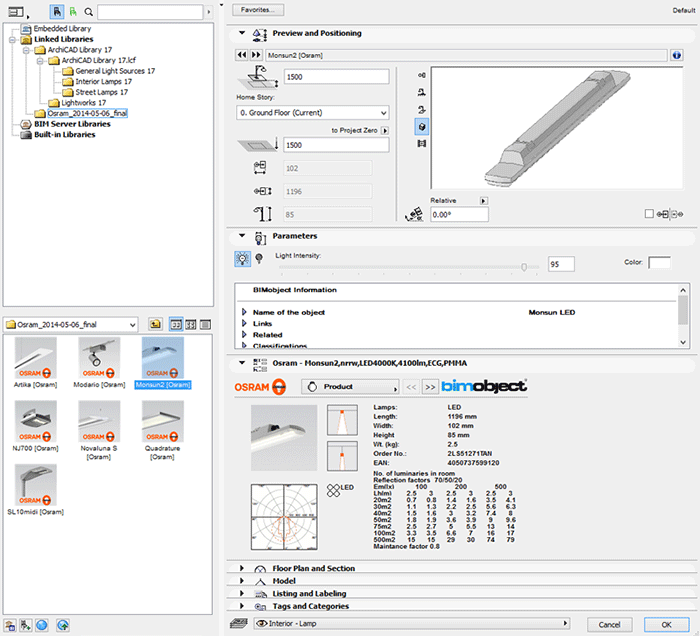700x636 pixels.
Task: Click the library view layout icon
Action: 16,12
